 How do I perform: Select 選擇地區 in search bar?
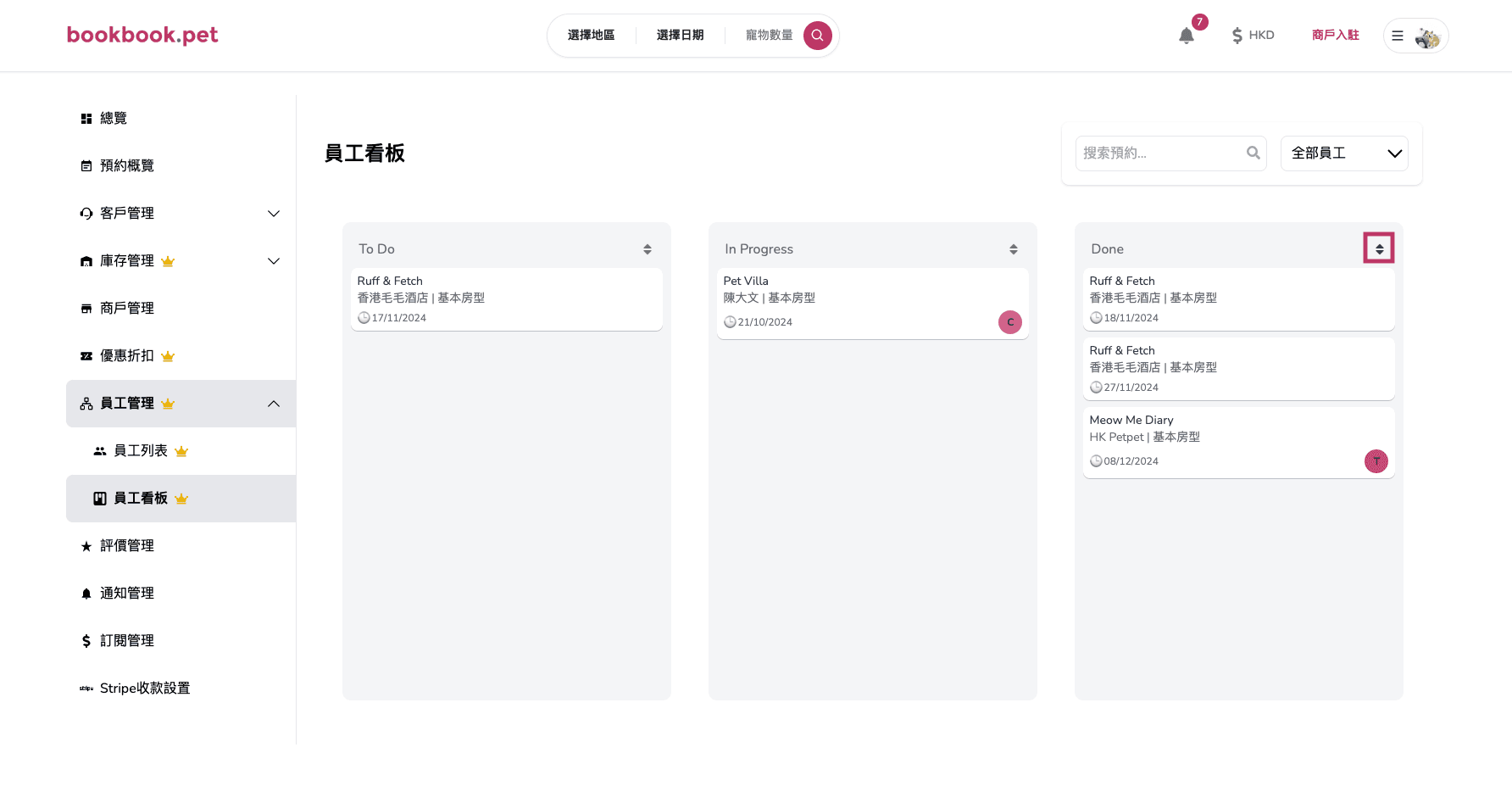coord(591,35)
